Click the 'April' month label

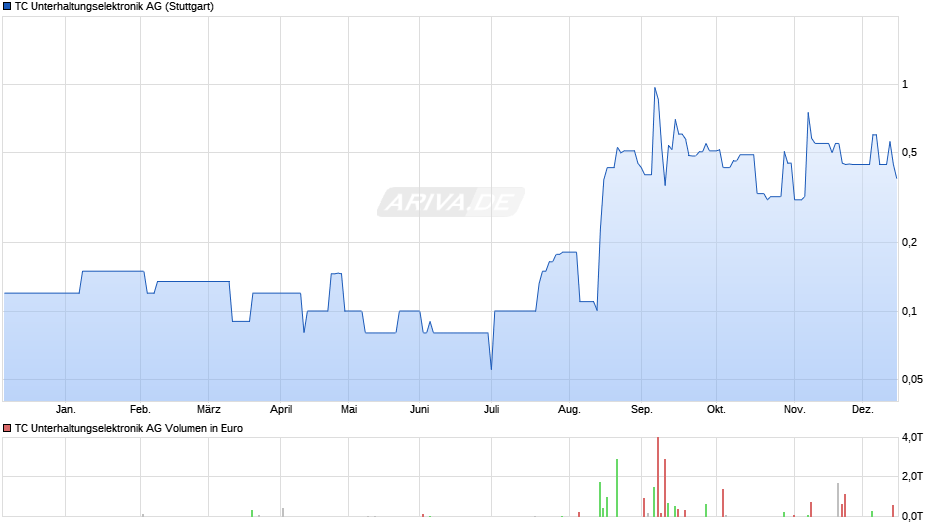(281, 410)
